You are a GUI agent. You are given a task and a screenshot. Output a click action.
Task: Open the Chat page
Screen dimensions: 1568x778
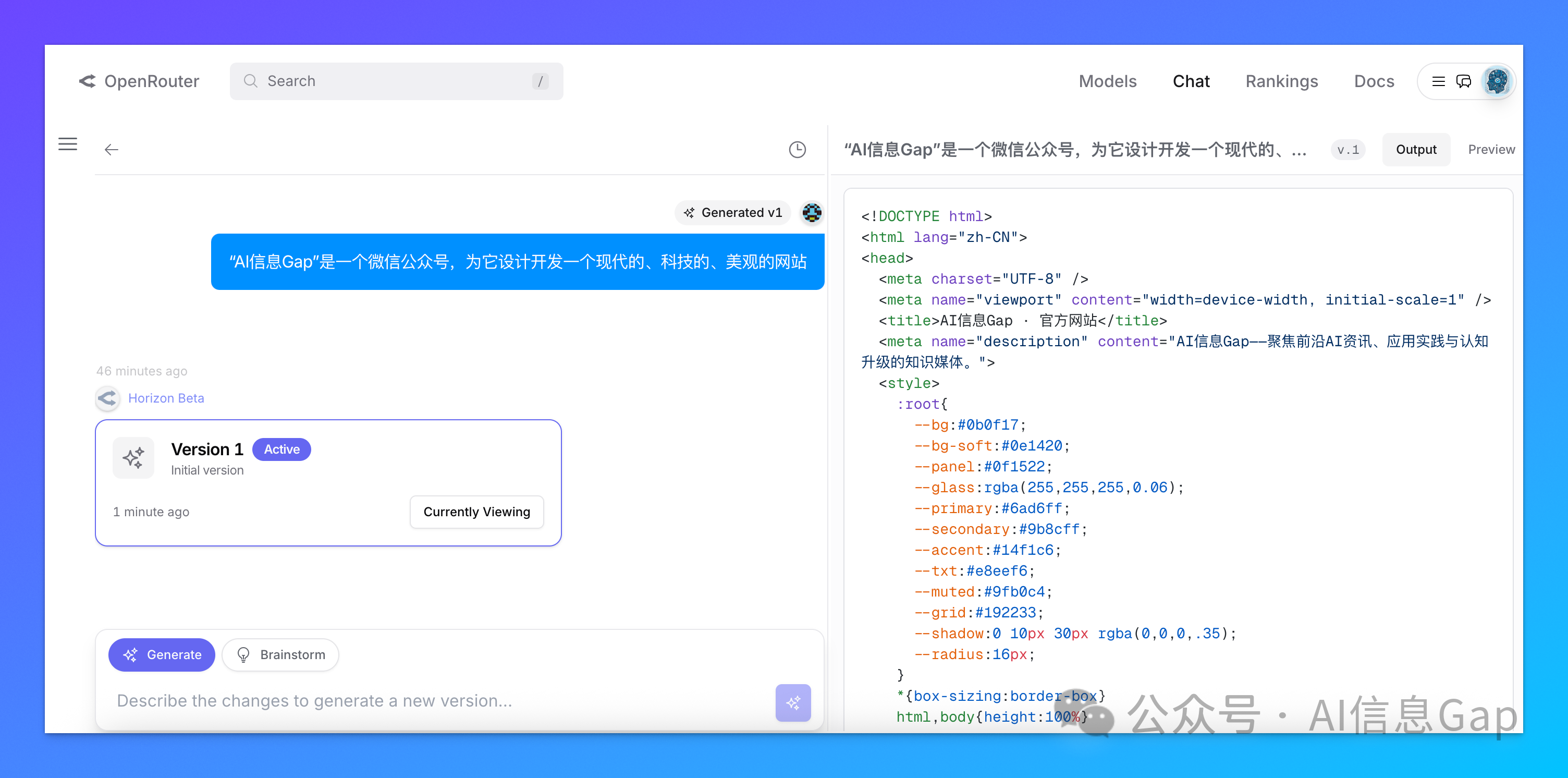1191,81
